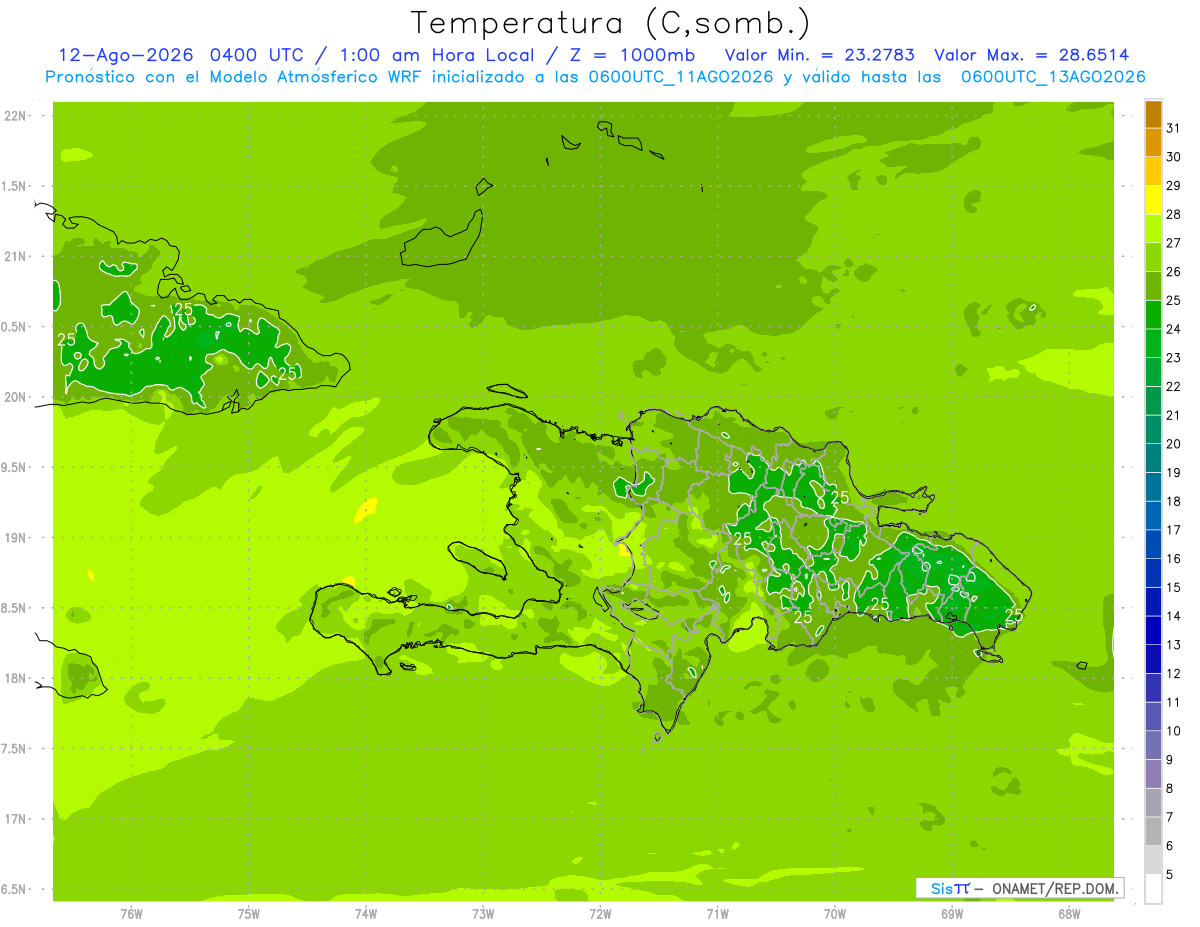Click the valid-until time "0600UTC_13AGO2026"
The width and height of the screenshot is (1200, 927).
click(1053, 77)
